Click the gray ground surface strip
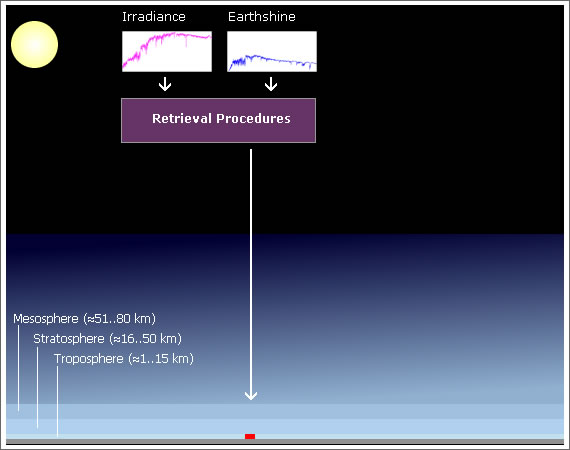The image size is (570, 450). point(285,441)
